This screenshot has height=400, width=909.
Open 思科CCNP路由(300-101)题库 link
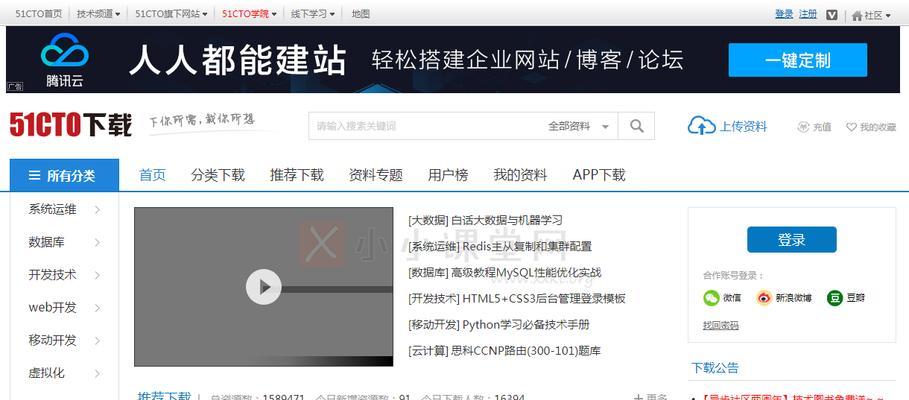click(526, 351)
